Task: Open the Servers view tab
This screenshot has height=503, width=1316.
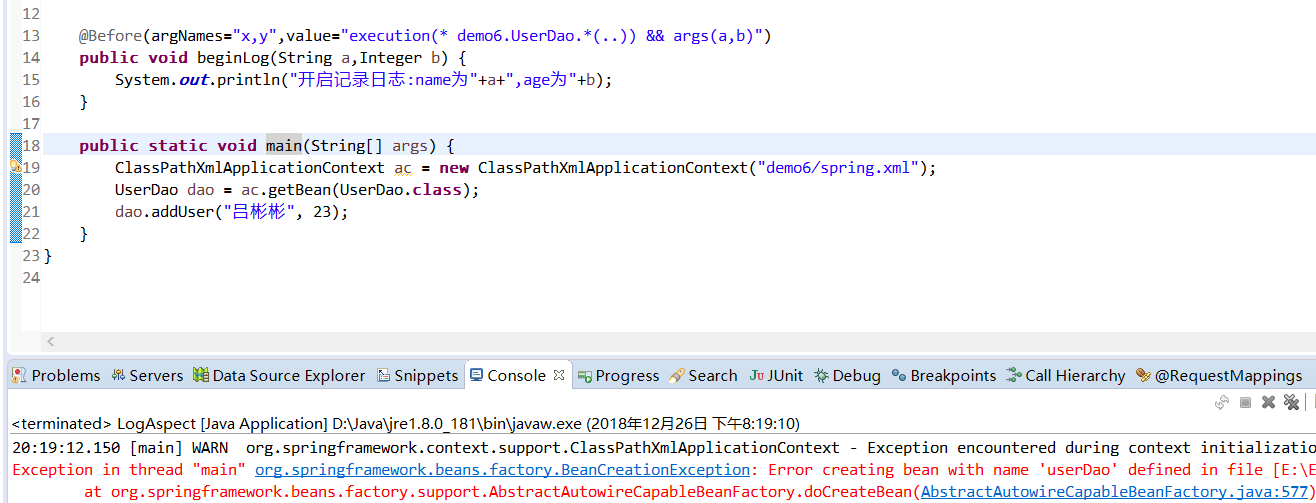Action: pos(147,376)
